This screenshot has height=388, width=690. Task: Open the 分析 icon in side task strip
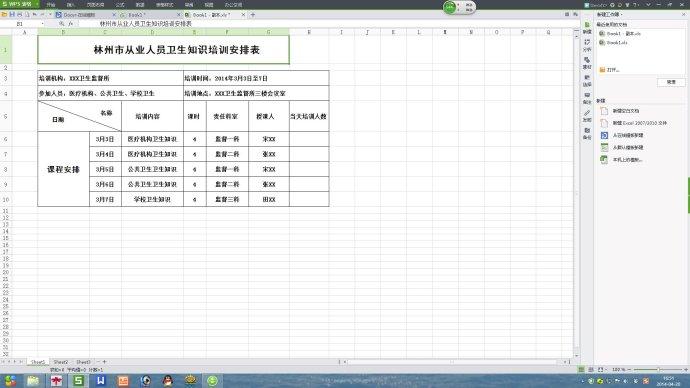tap(587, 45)
